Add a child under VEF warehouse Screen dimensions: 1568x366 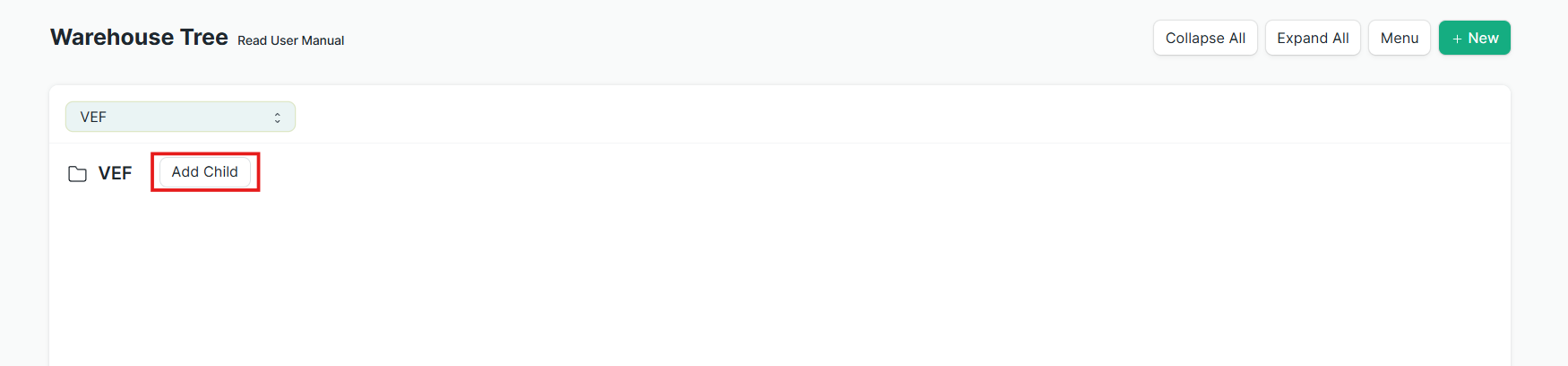tap(205, 171)
